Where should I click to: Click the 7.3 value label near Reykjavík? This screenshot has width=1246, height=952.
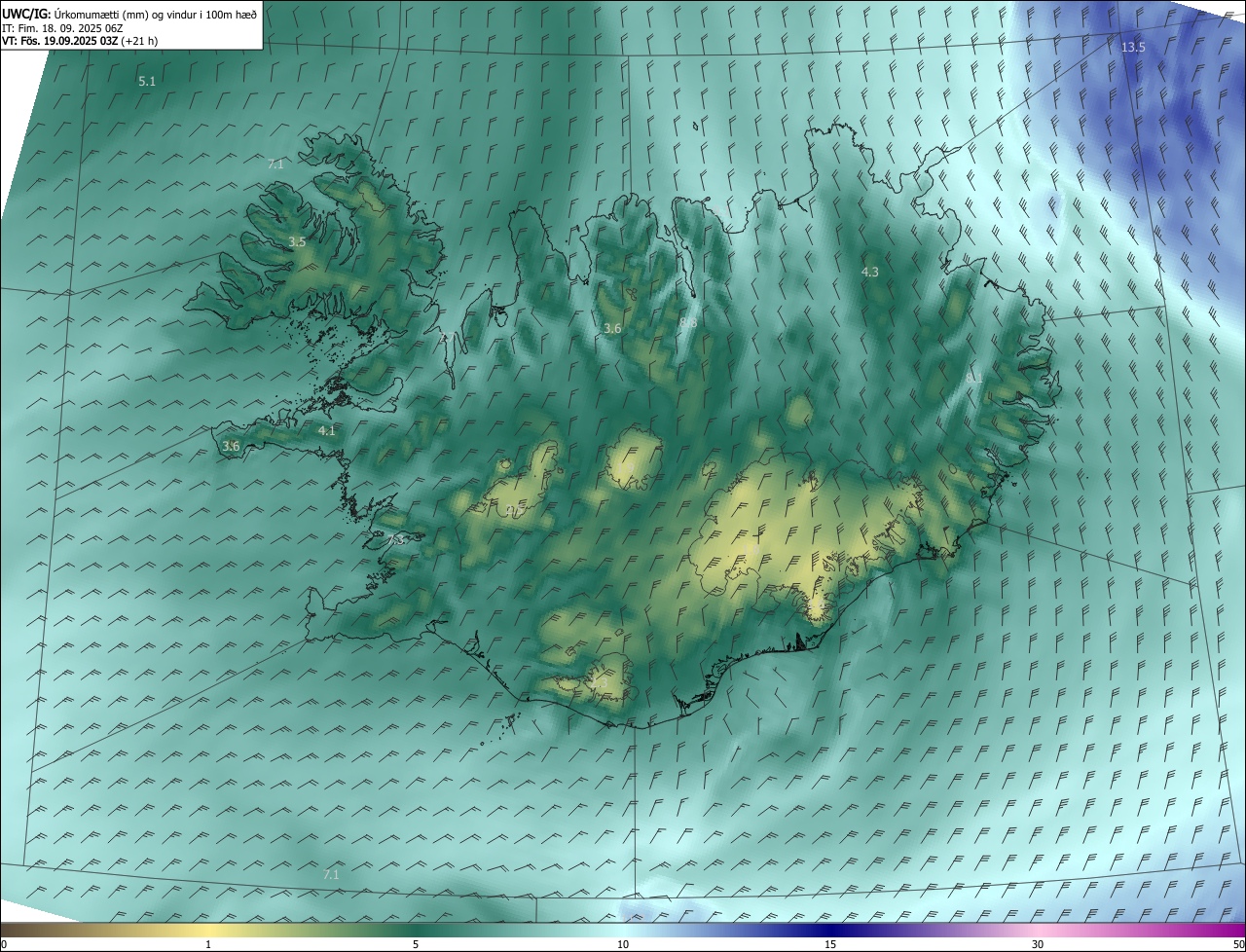[x=396, y=539]
